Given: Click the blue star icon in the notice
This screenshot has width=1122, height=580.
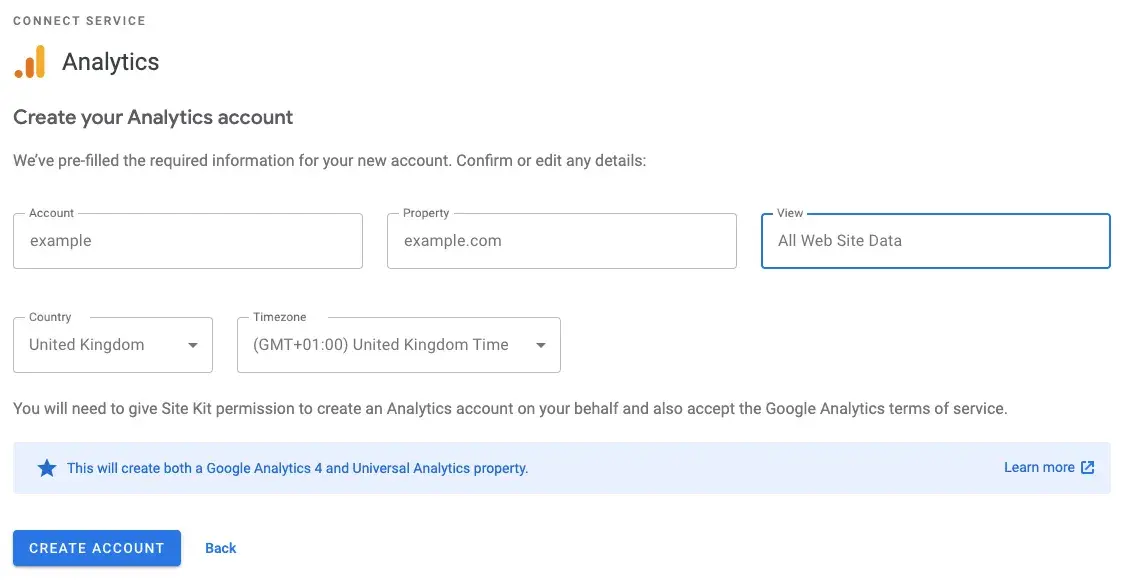Looking at the screenshot, I should pos(47,468).
